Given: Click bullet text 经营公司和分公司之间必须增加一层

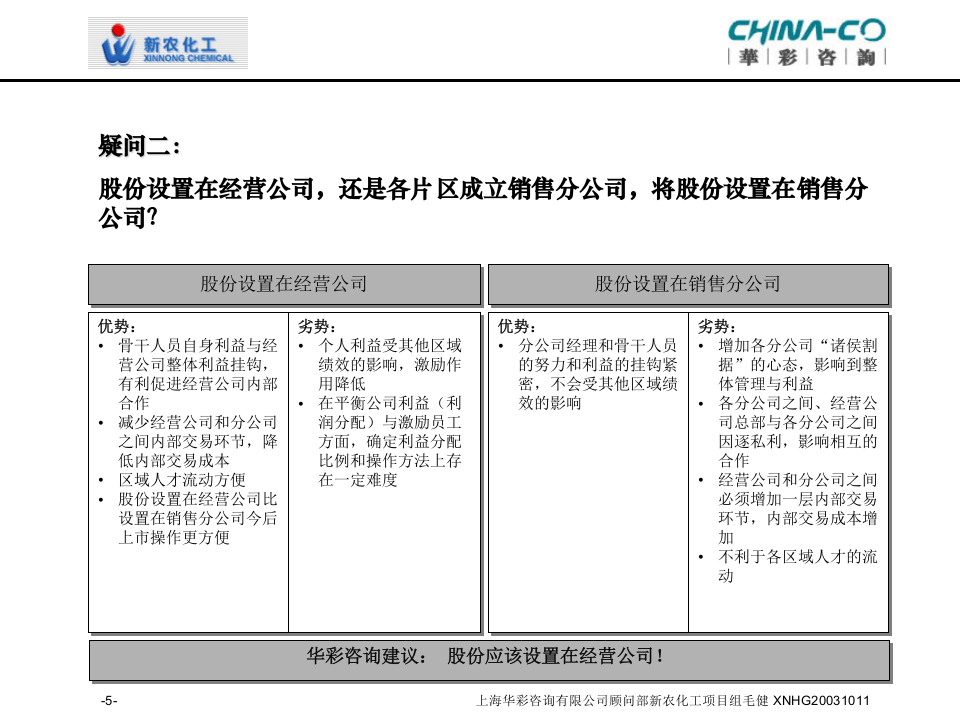Looking at the screenshot, I should tap(798, 509).
